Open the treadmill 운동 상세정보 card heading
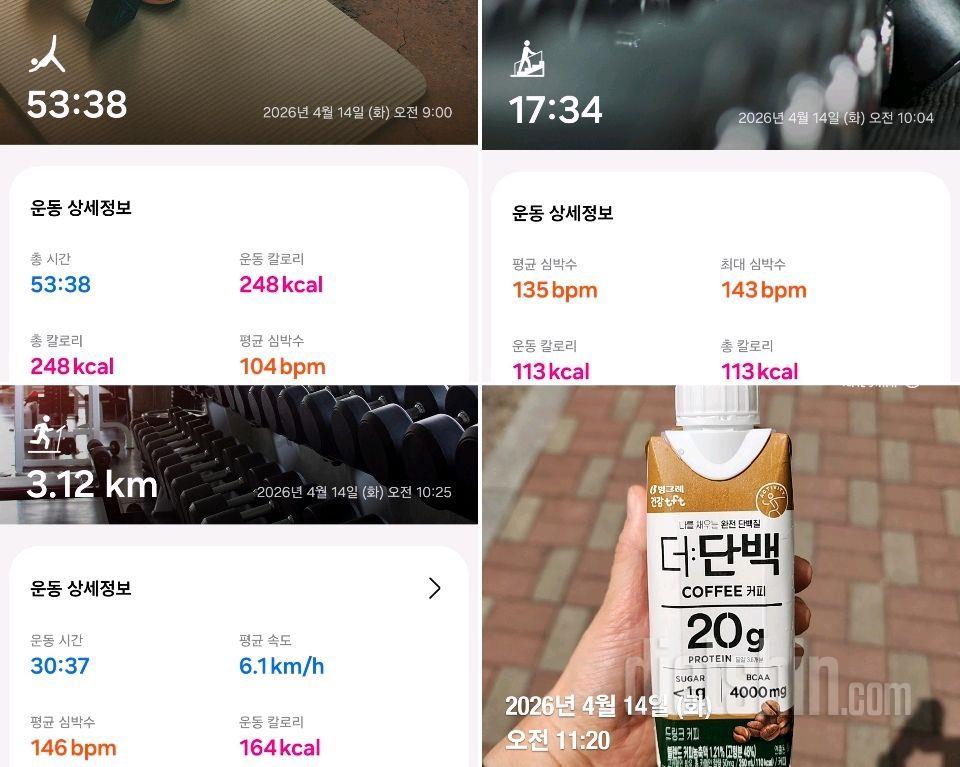This screenshot has width=960, height=767. click(x=81, y=588)
